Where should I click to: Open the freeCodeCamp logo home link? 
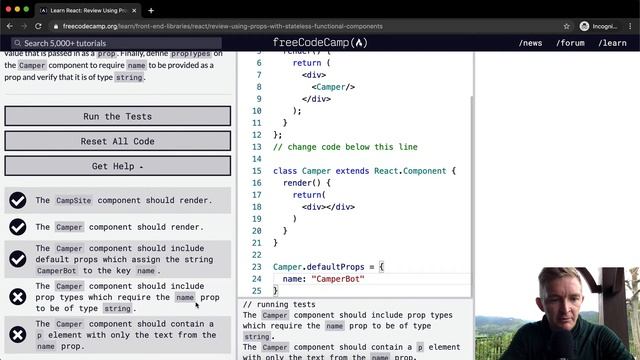[x=320, y=42]
